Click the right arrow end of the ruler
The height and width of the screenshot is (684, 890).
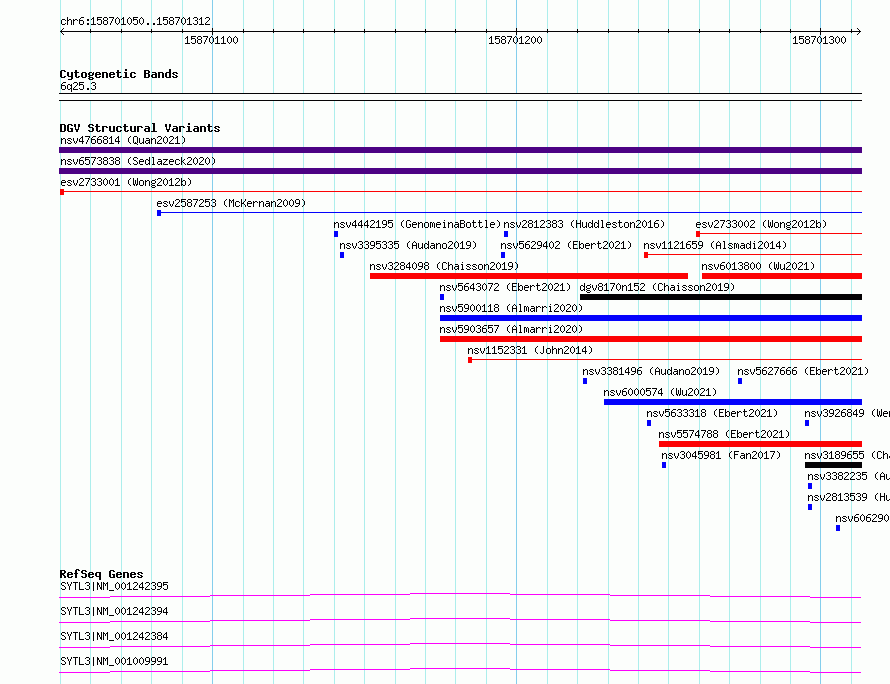(858, 31)
